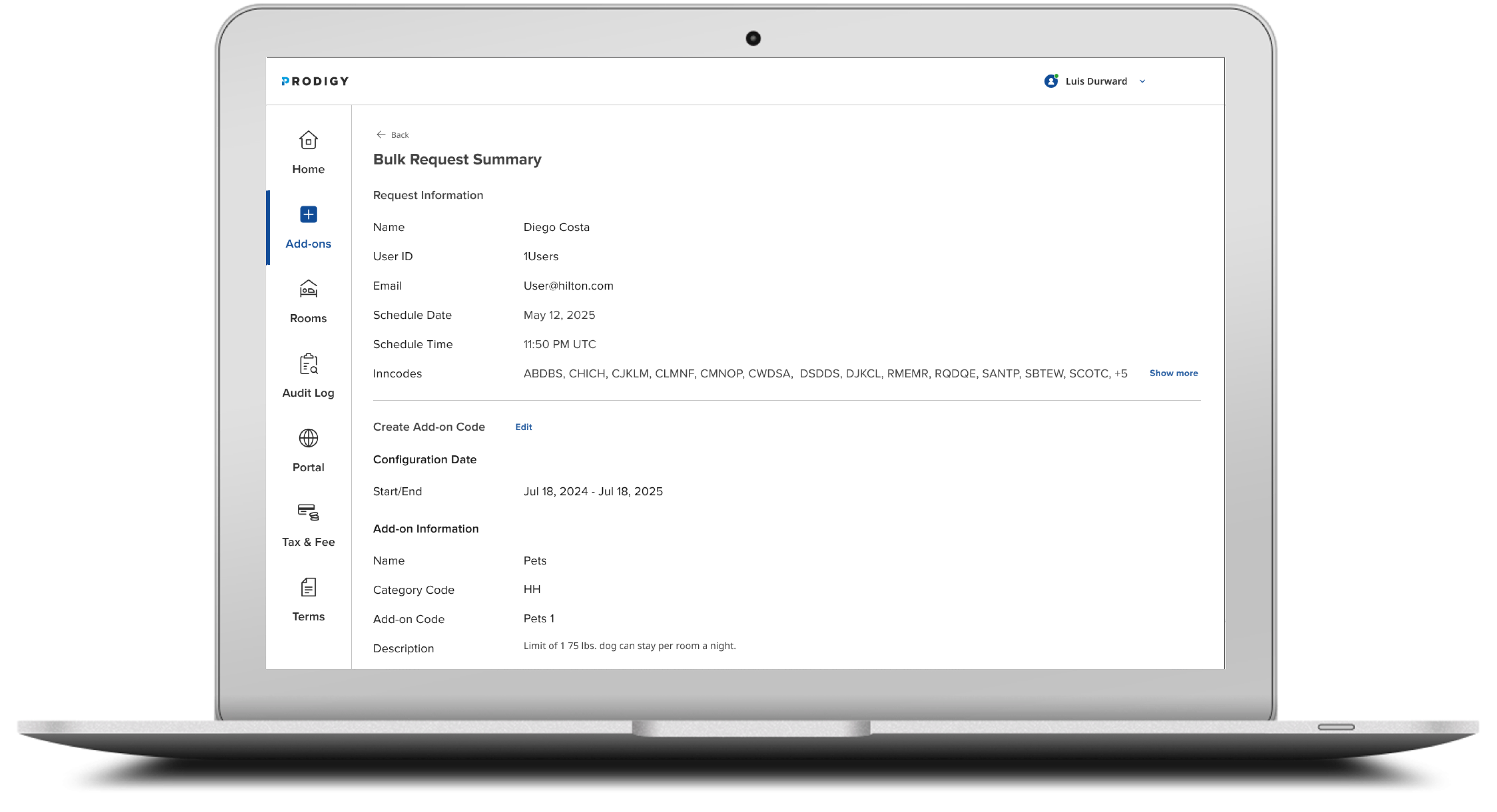Select the Add-ons plus icon
The image size is (1497, 812).
[308, 214]
